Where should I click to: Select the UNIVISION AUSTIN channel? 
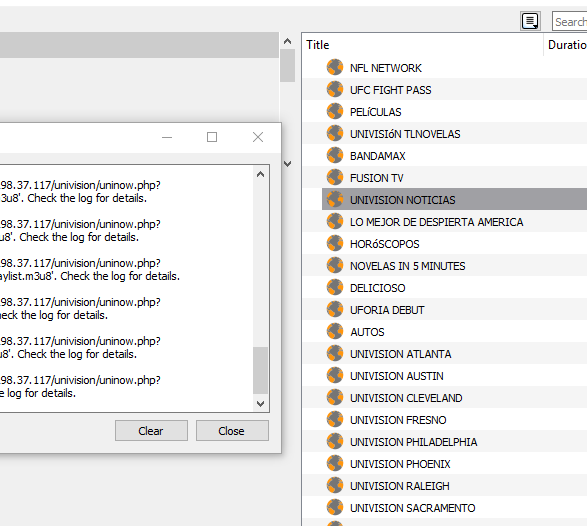[396, 376]
